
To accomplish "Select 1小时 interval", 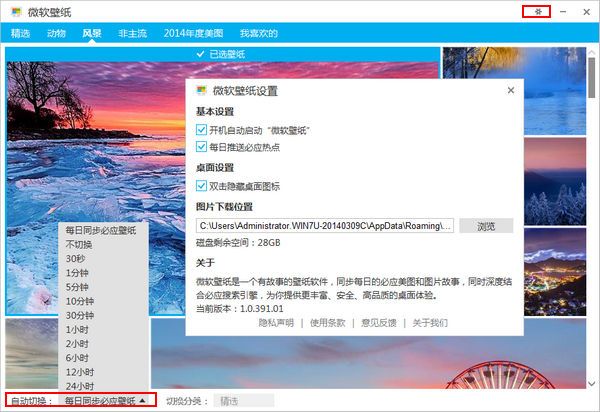I will coord(101,329).
